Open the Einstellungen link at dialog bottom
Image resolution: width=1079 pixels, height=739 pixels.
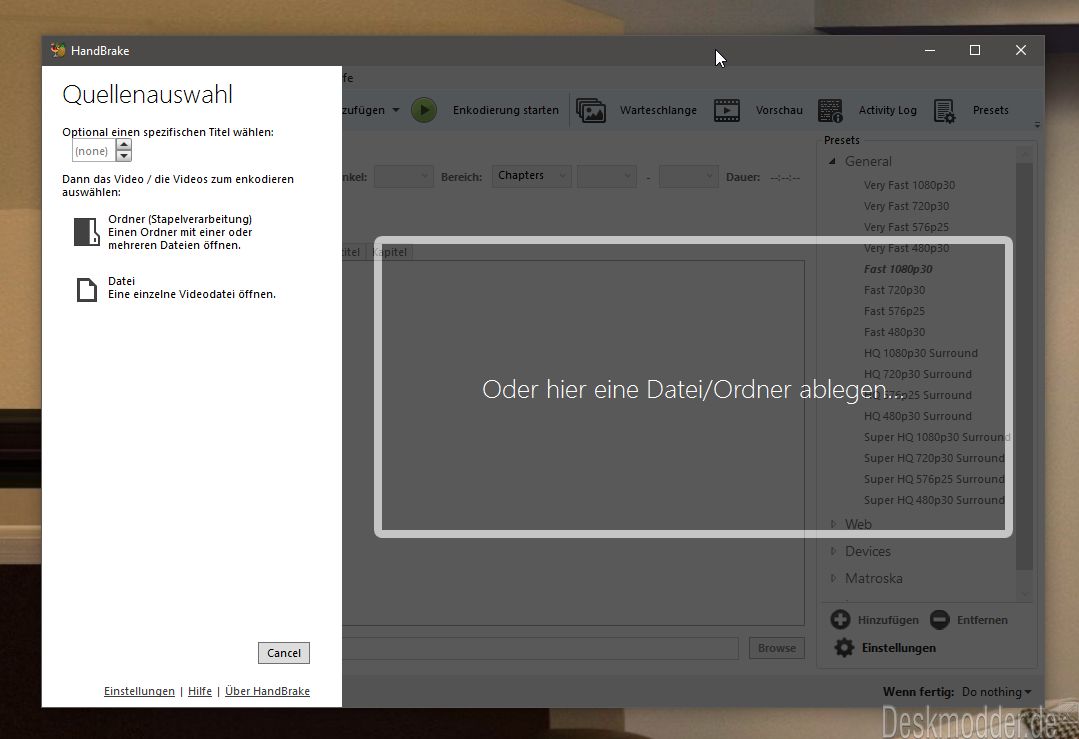(139, 691)
